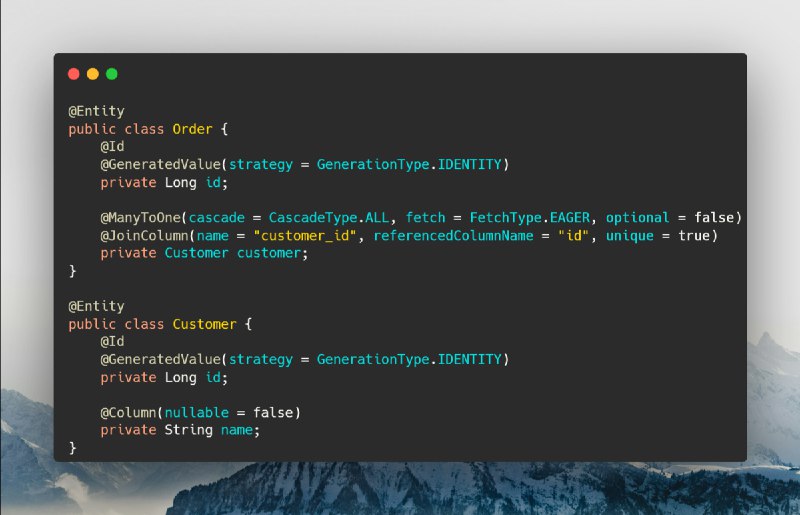The height and width of the screenshot is (515, 800).
Task: Click the "referencedColumnName" attribute
Action: click(453, 236)
